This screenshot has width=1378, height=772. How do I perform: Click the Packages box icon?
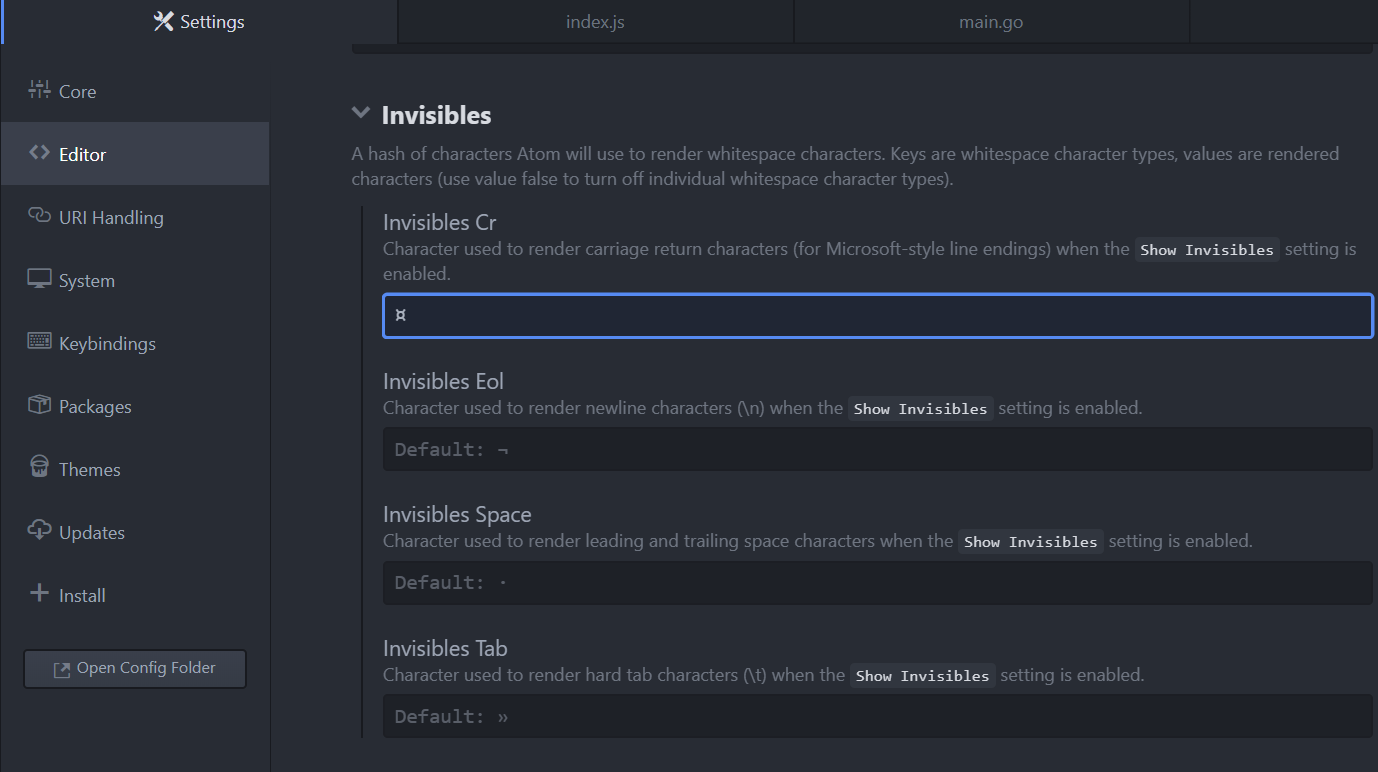[x=39, y=405]
